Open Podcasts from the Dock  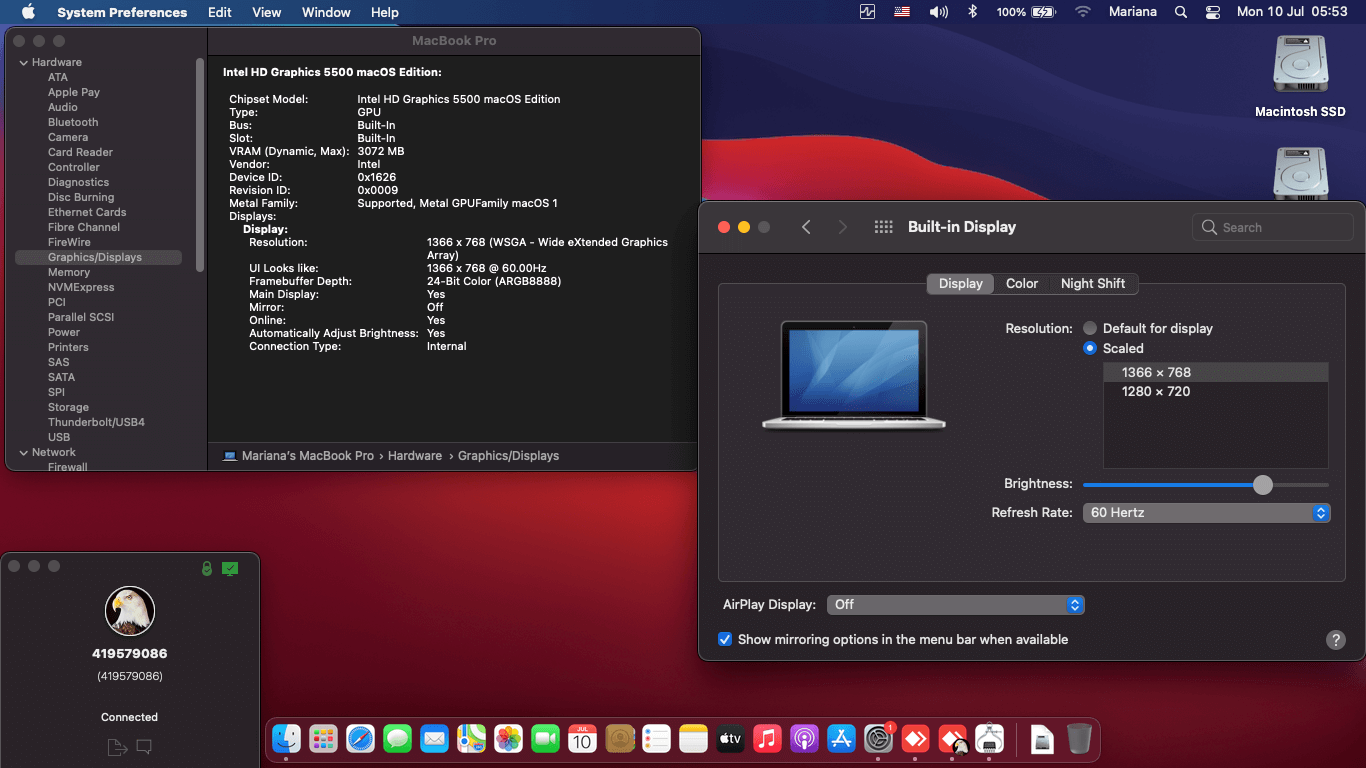804,739
